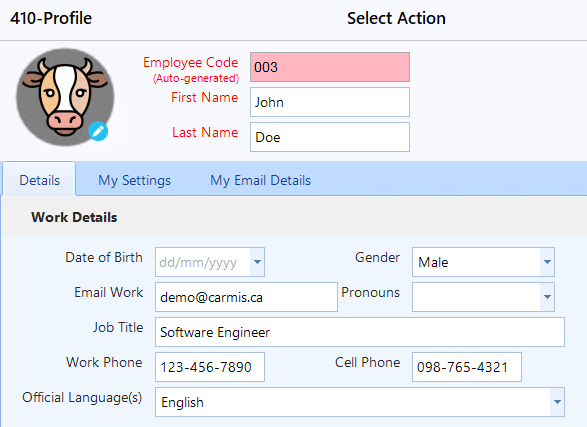
Task: Focus the Date of Birth date field
Action: pyautogui.click(x=203, y=262)
